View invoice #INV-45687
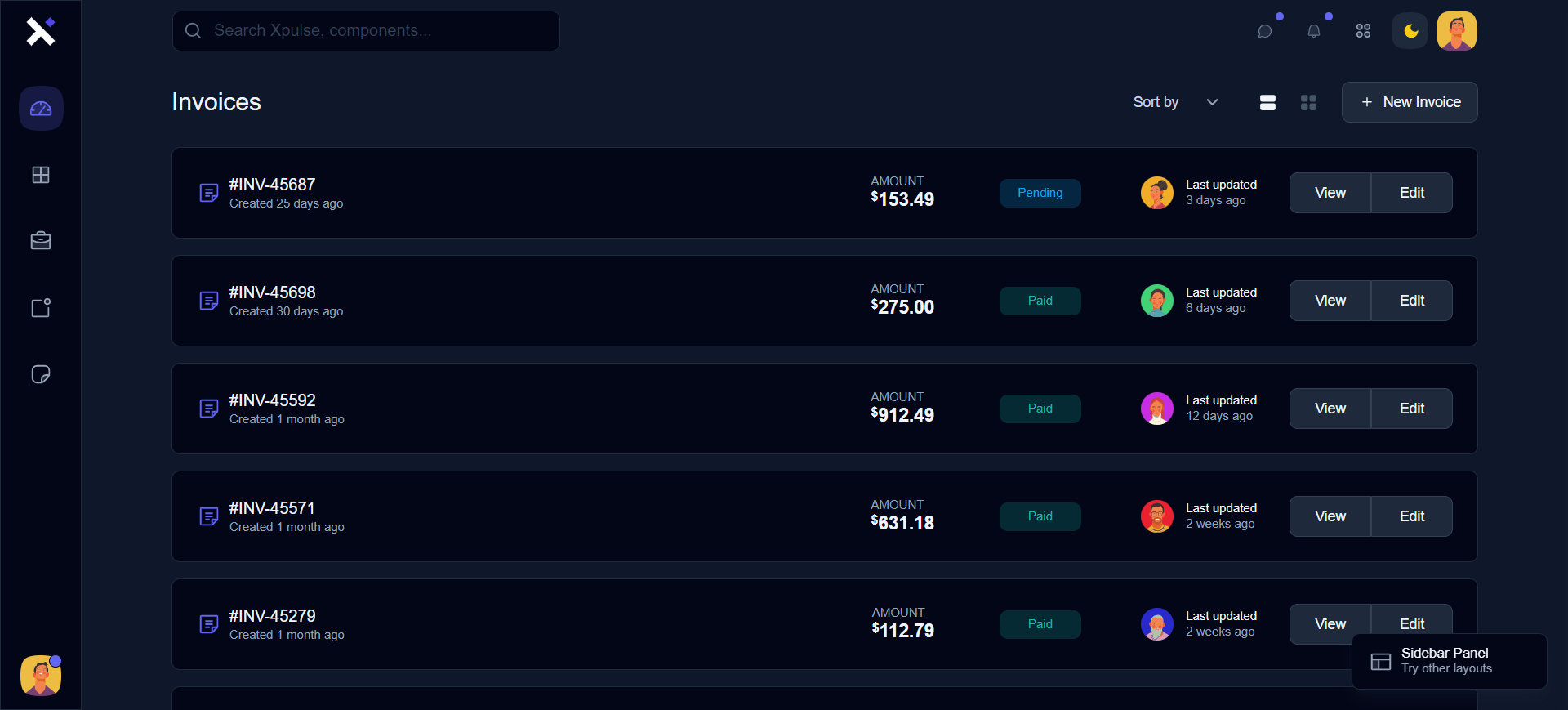The height and width of the screenshot is (710, 1568). click(x=1330, y=193)
